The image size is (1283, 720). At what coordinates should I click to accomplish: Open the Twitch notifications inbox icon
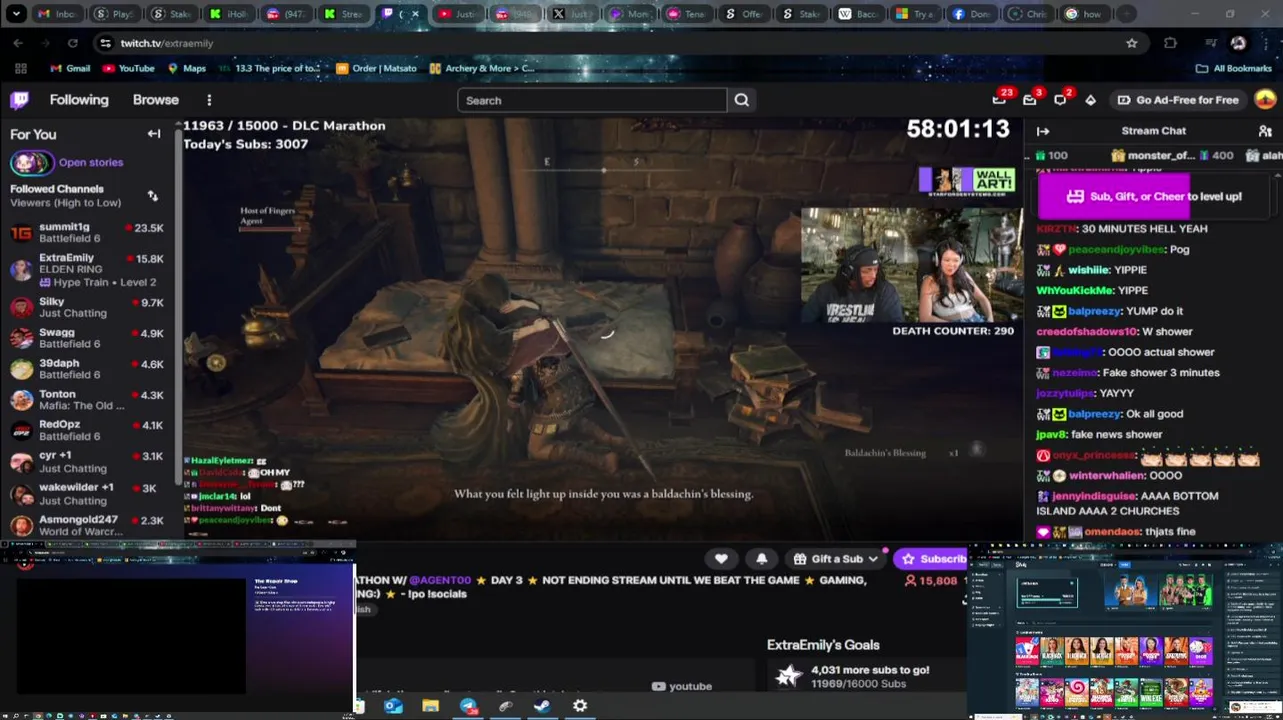[1029, 100]
